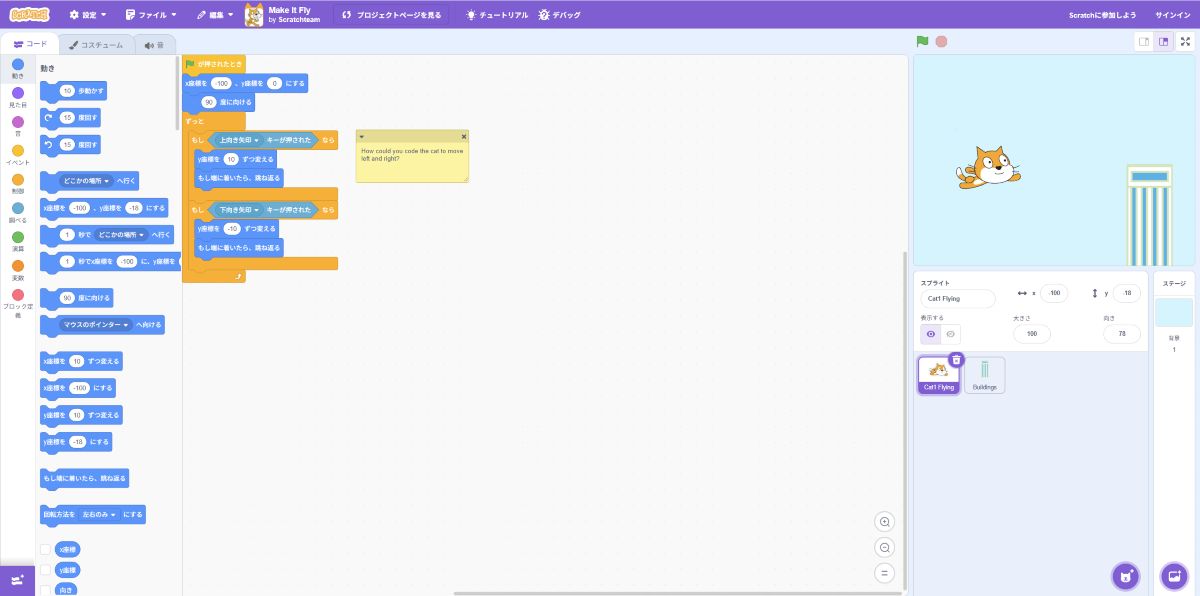Hide the sprite using crossed-eye toggle
Screen dimensions: 1200x596
(x=951, y=334)
